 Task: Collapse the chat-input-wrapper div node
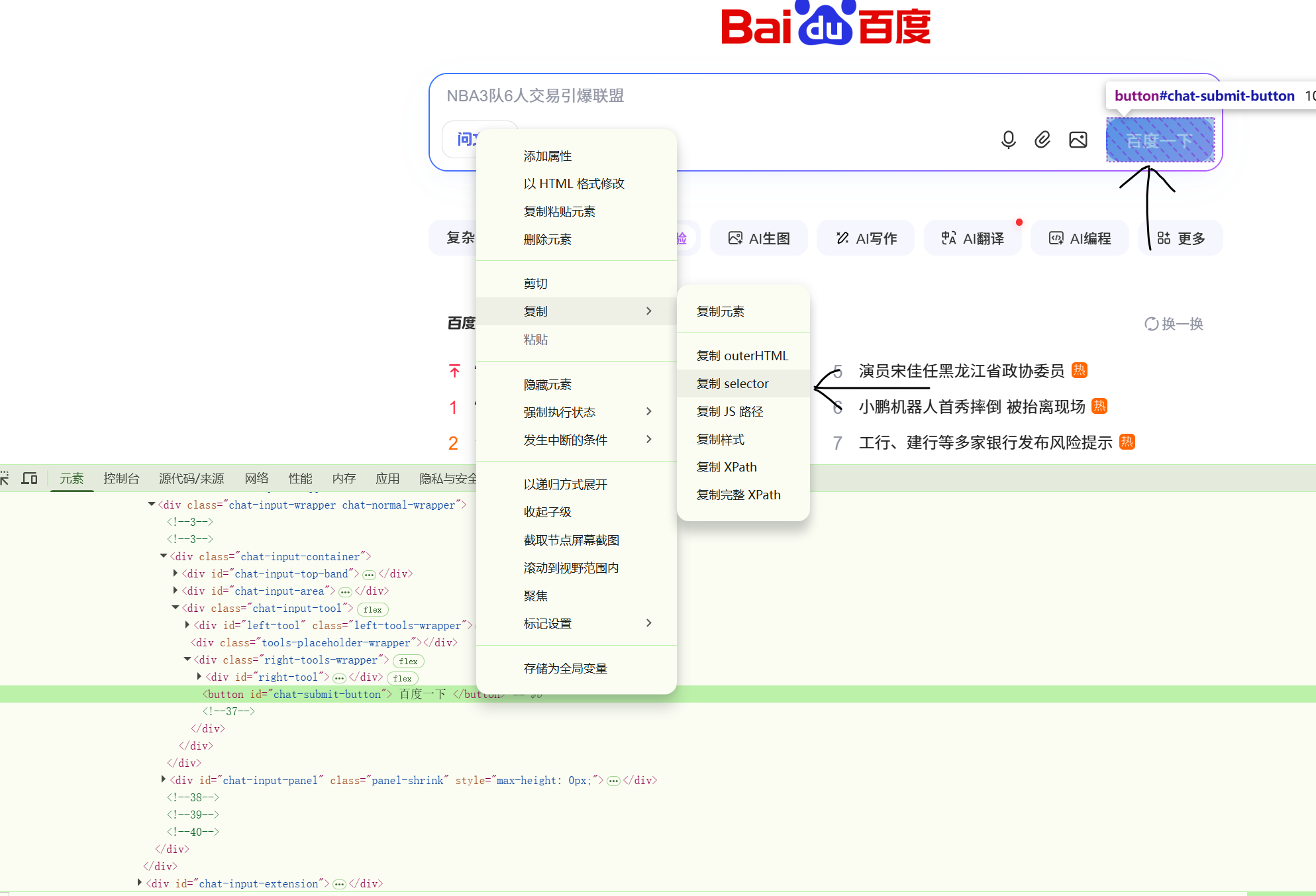pos(152,505)
